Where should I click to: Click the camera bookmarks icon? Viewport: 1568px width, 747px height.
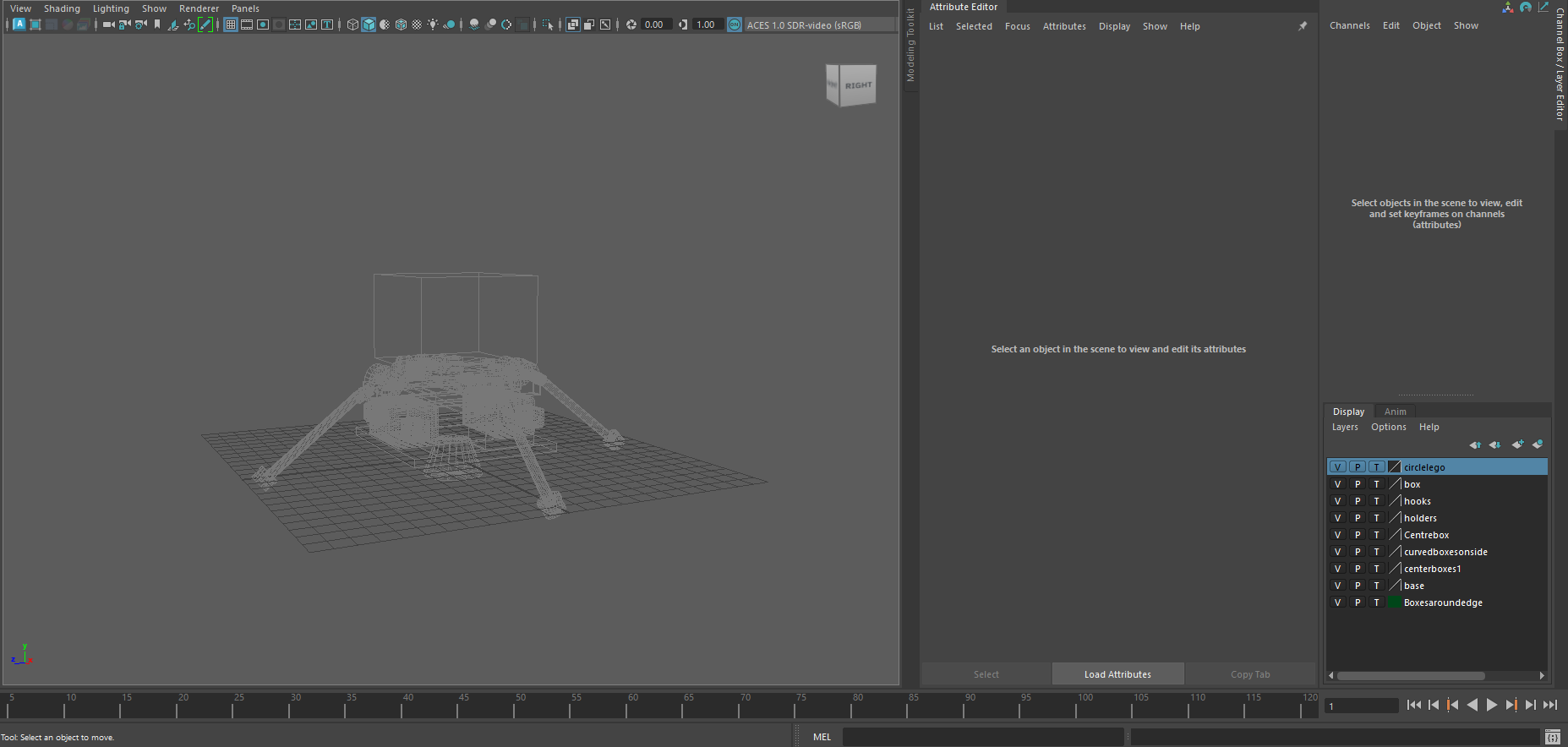coord(157,25)
